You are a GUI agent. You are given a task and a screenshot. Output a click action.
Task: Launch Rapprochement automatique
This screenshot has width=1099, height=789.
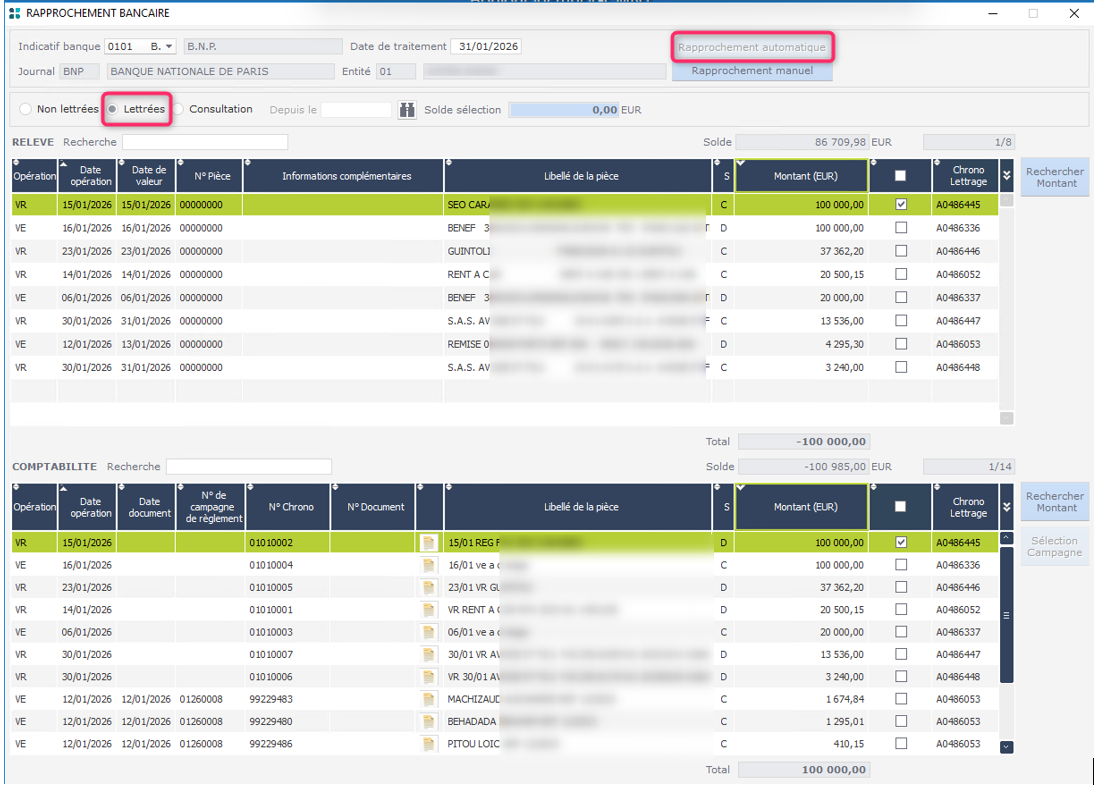[x=752, y=47]
